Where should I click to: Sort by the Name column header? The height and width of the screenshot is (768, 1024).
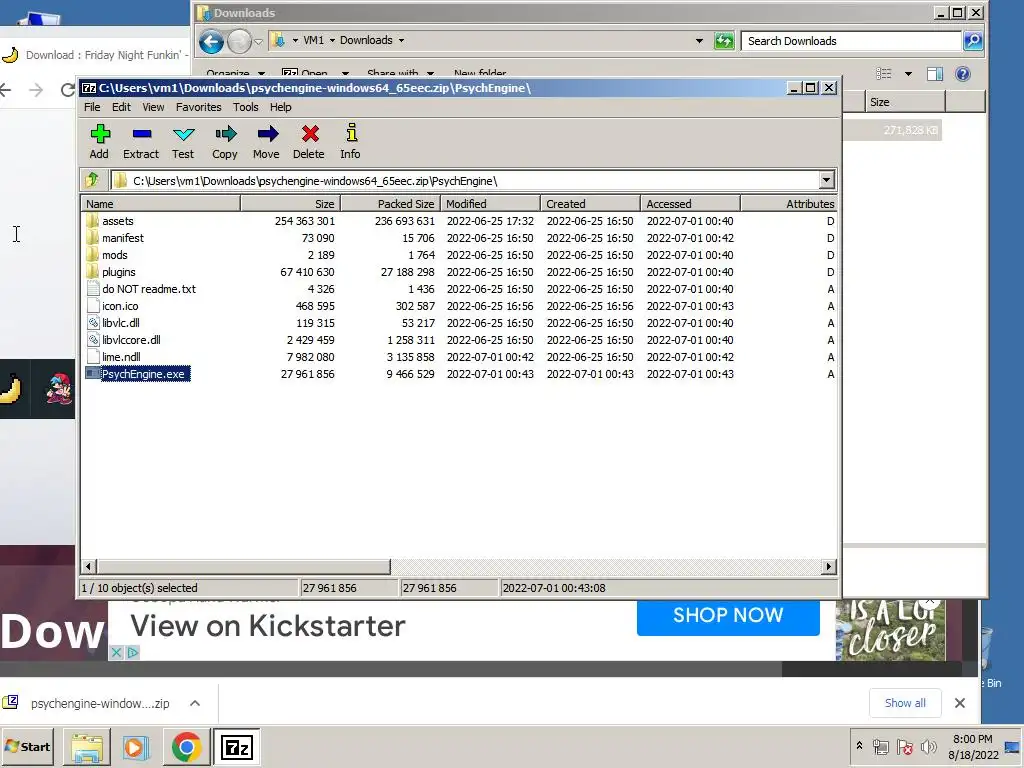pos(160,204)
